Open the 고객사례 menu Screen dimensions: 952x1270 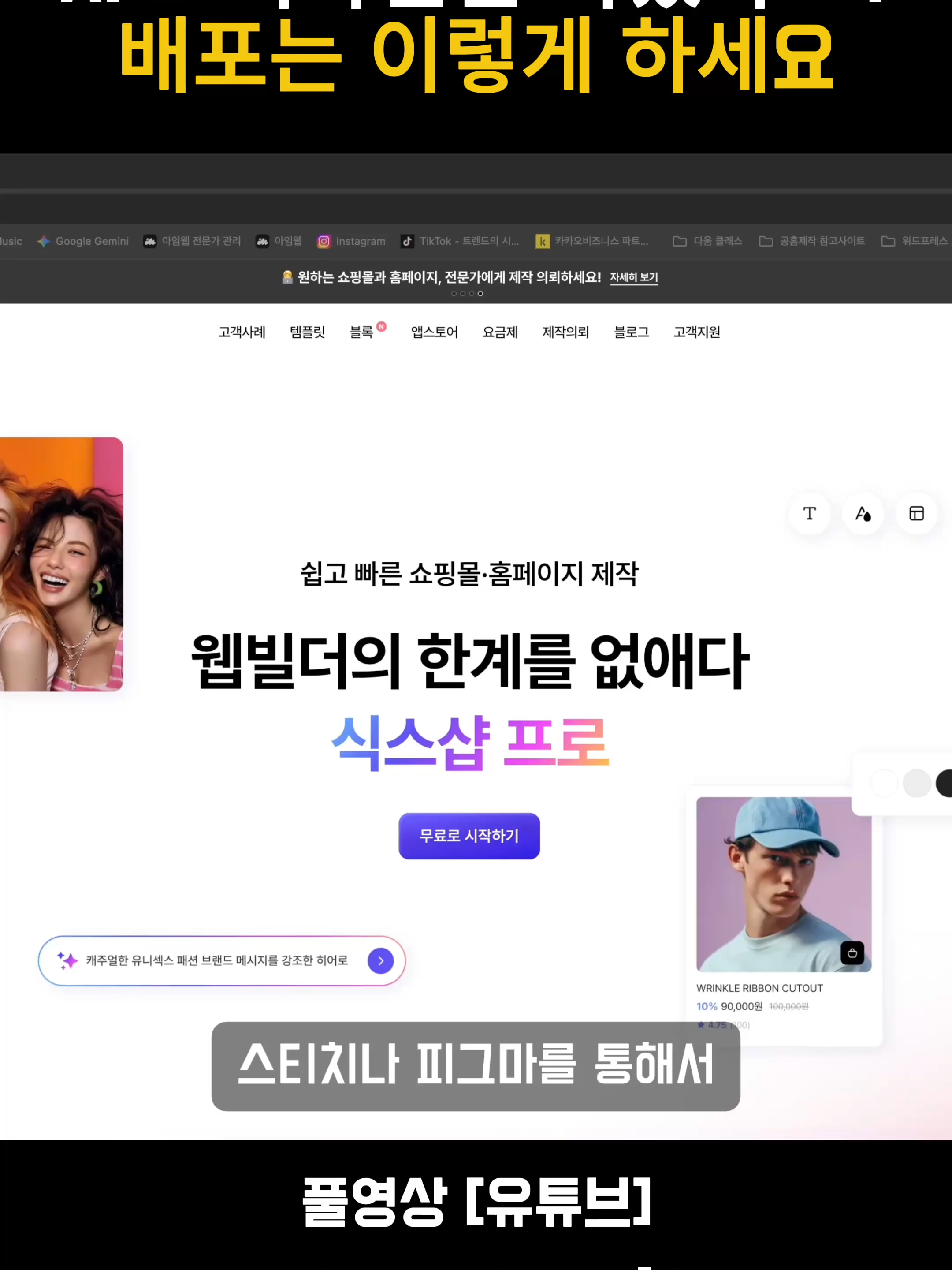(242, 332)
